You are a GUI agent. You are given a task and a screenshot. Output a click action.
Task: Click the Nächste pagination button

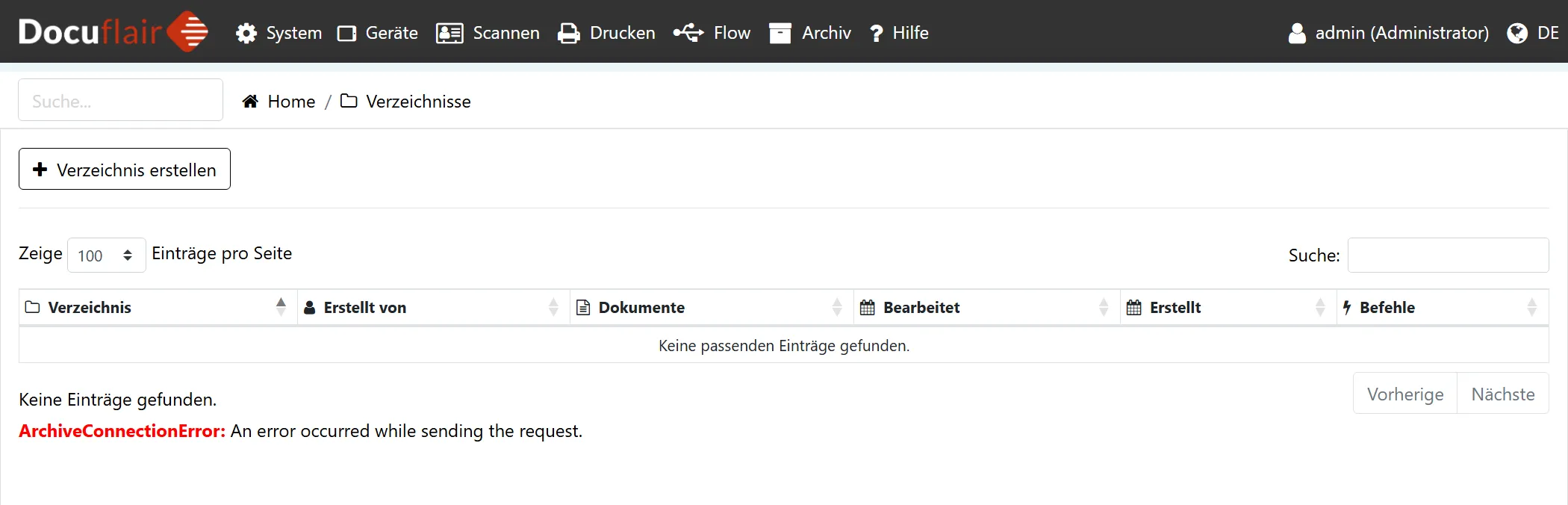pos(1502,394)
